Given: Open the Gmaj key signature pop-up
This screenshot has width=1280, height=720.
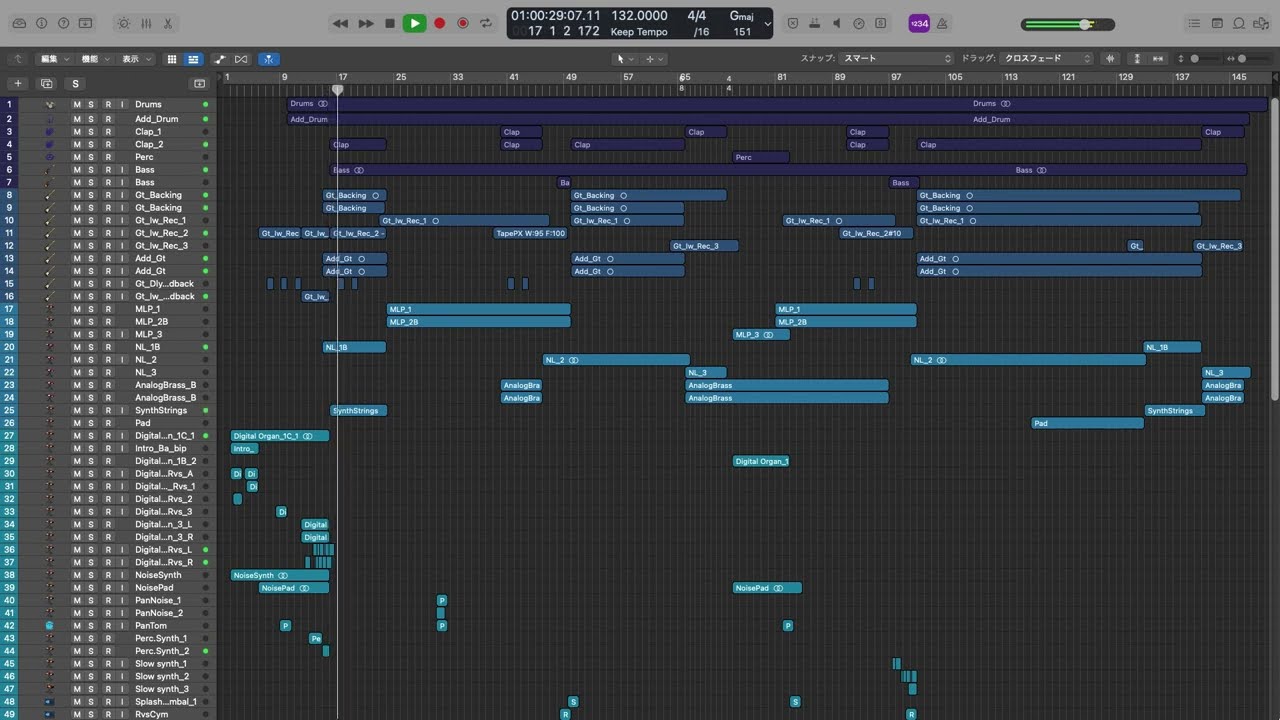Looking at the screenshot, I should (742, 16).
